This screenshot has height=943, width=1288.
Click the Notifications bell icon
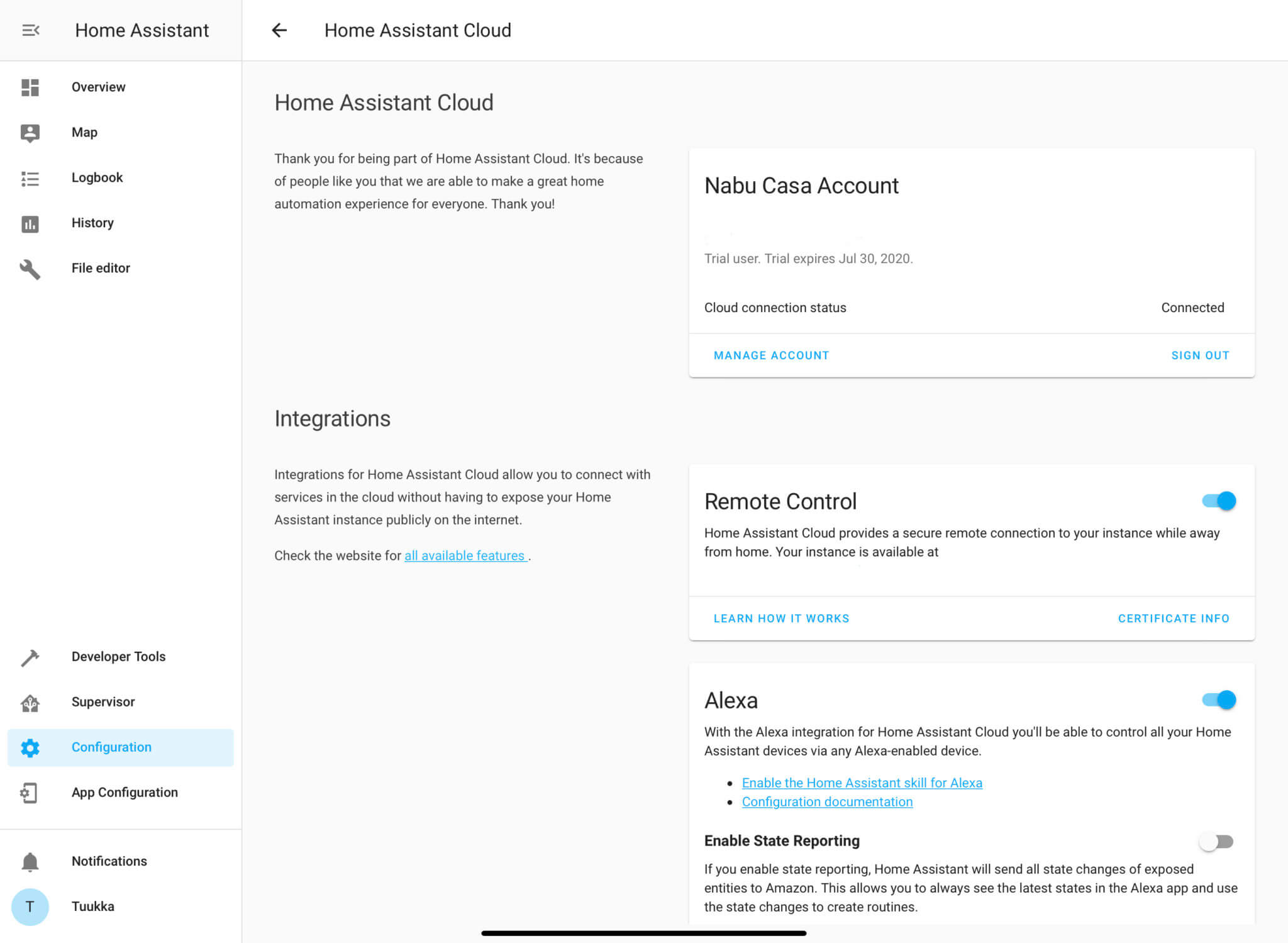coord(30,862)
